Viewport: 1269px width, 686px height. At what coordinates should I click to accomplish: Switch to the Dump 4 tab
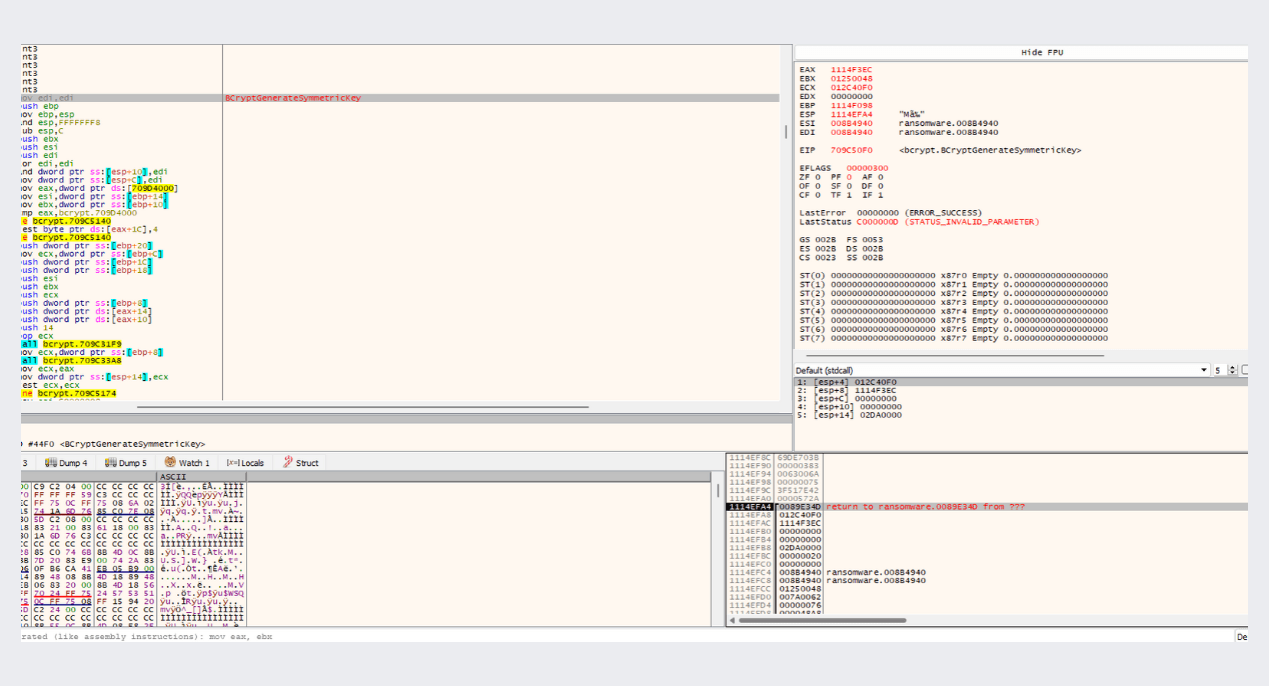pos(66,463)
